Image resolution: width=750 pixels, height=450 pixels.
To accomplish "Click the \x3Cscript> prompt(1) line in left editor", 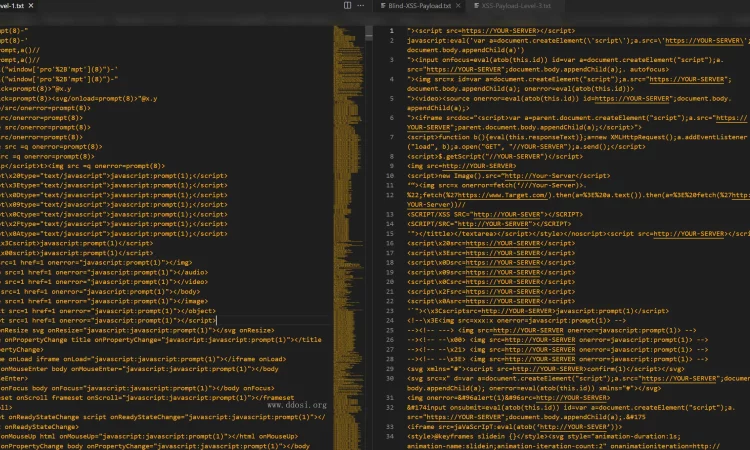I will tap(77, 243).
